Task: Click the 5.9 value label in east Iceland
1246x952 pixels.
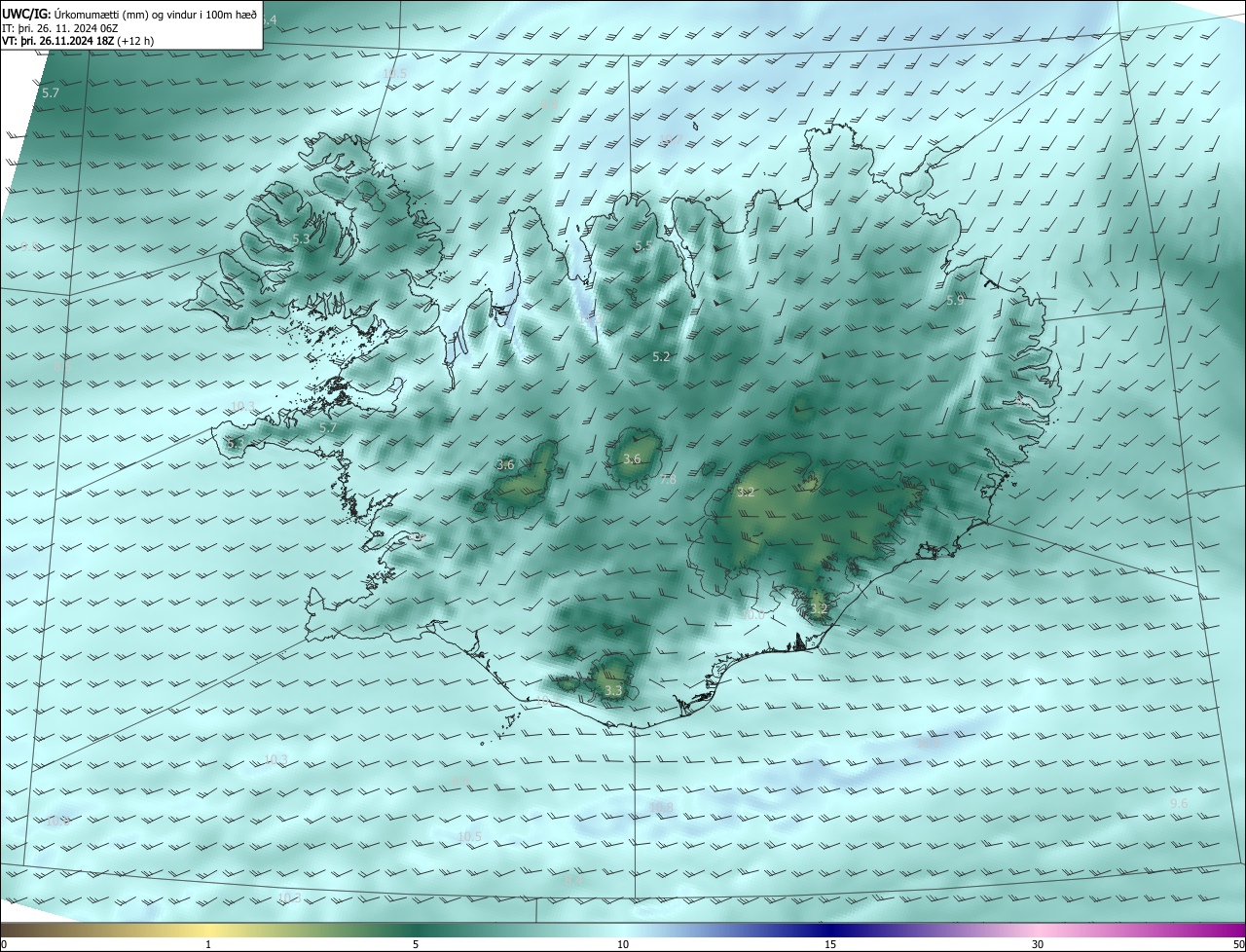Action: point(955,301)
